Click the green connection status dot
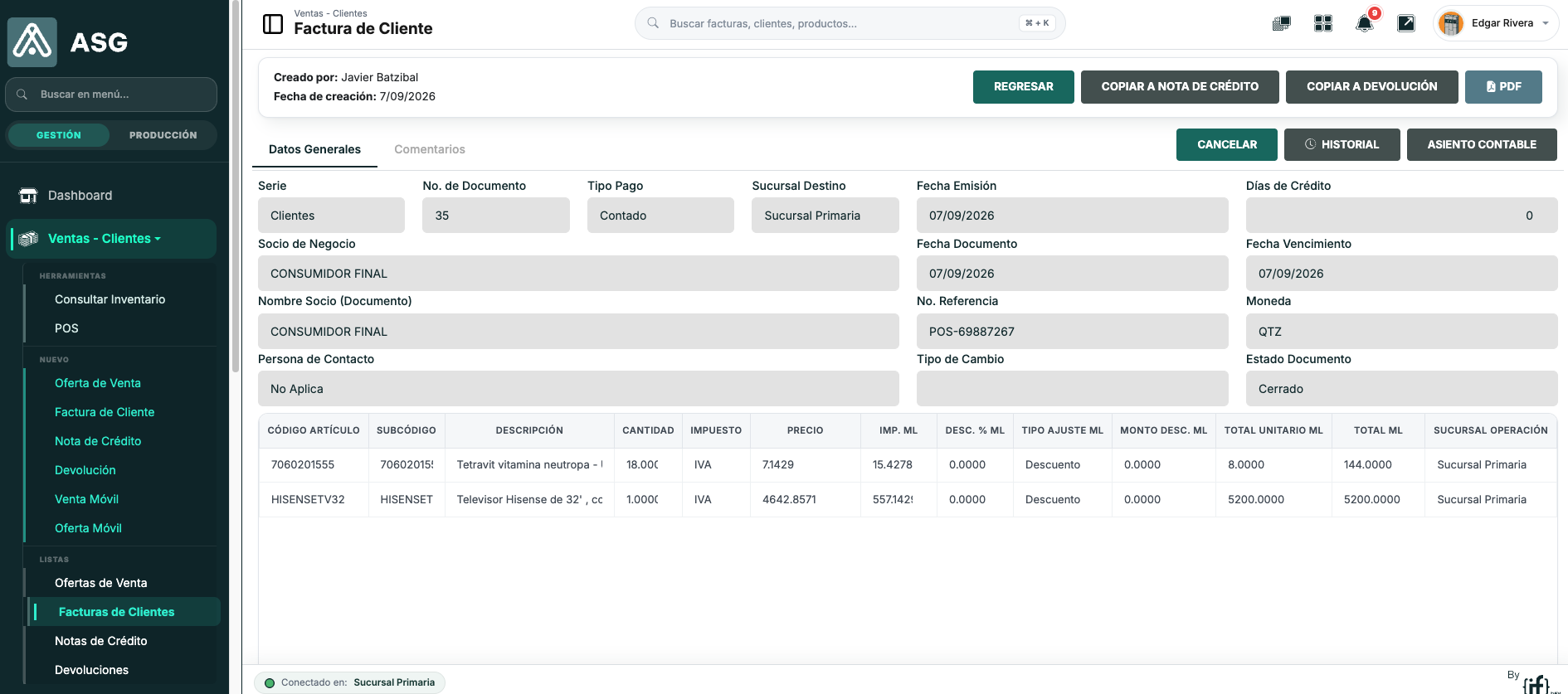The image size is (1568, 694). [270, 683]
